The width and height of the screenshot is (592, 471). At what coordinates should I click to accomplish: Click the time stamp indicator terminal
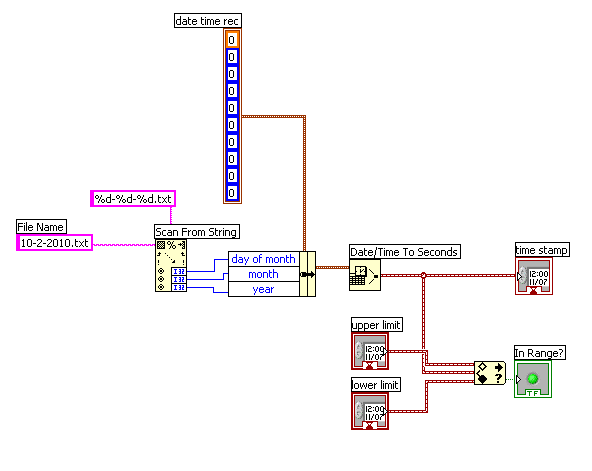tap(534, 276)
